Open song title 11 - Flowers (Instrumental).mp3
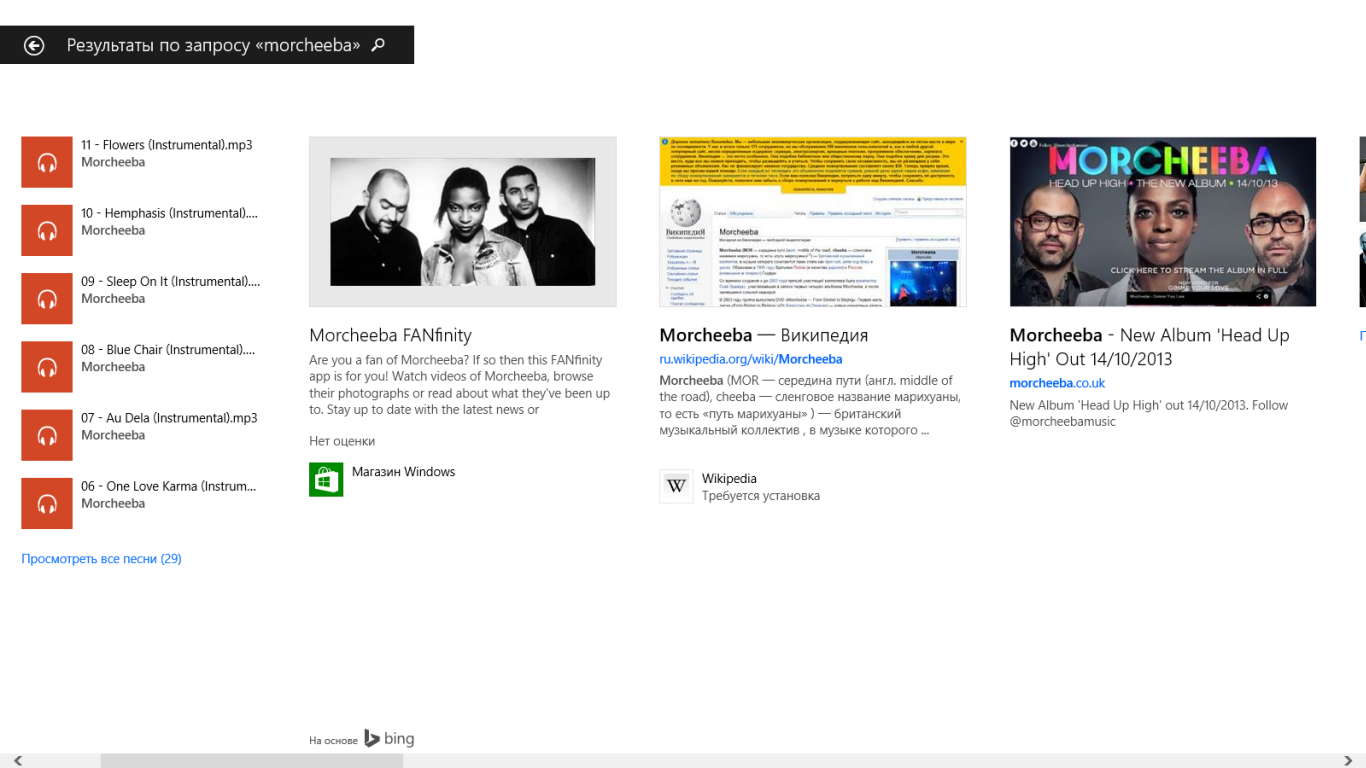1366x768 pixels. tap(167, 145)
